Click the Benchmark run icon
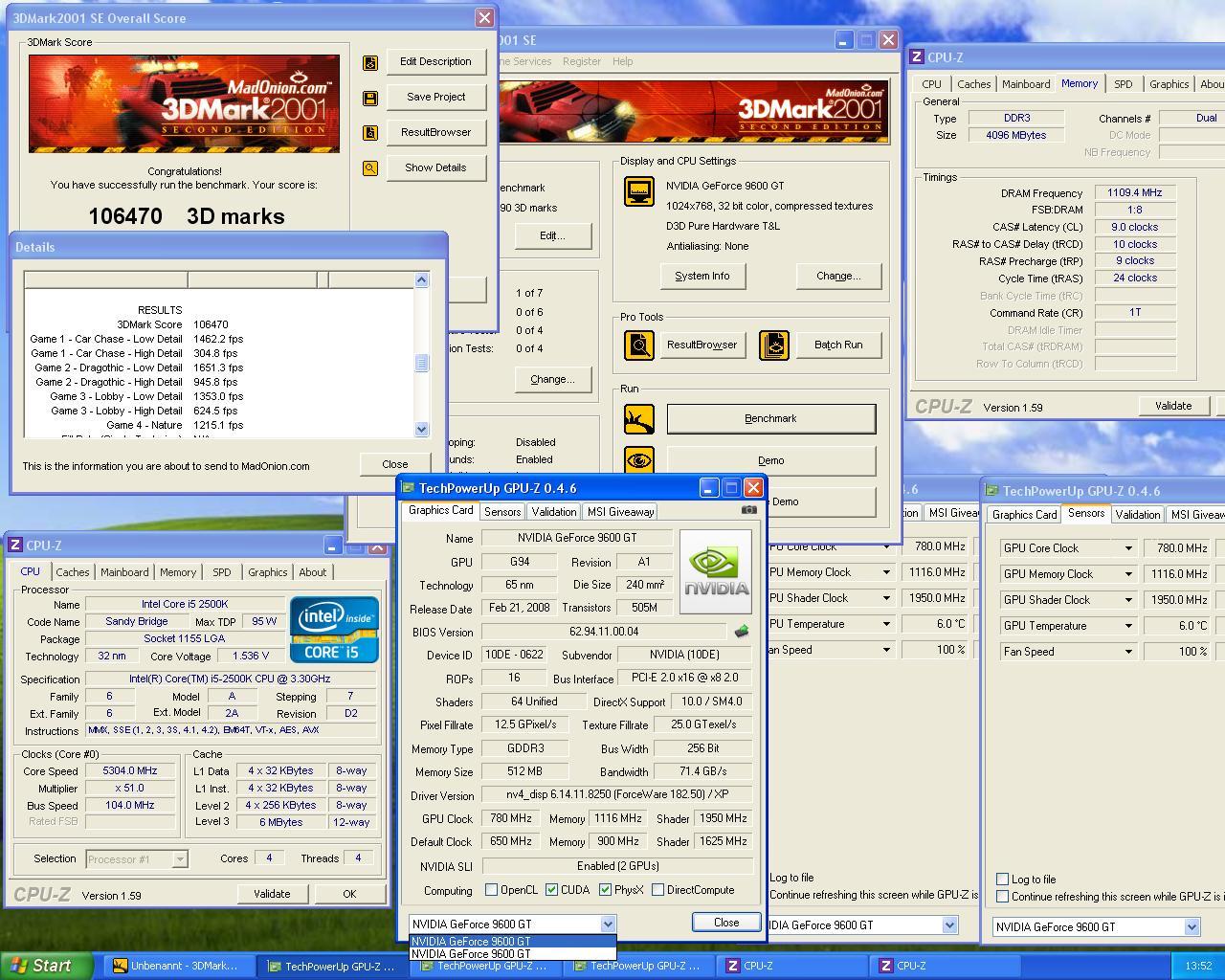The width and height of the screenshot is (1225, 980). 639,418
